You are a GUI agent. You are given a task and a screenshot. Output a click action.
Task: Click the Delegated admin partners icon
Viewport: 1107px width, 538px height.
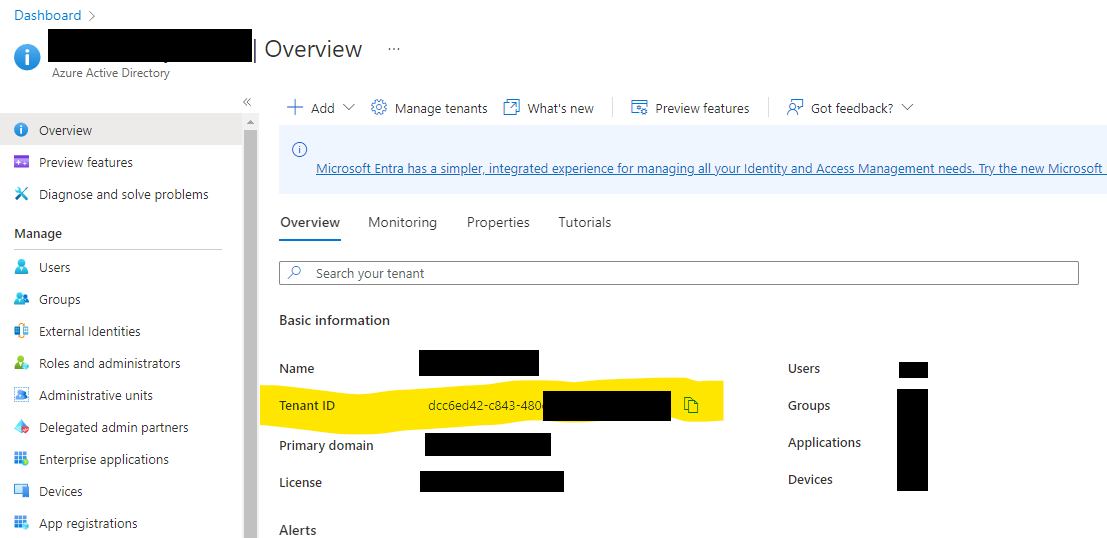coord(21,427)
